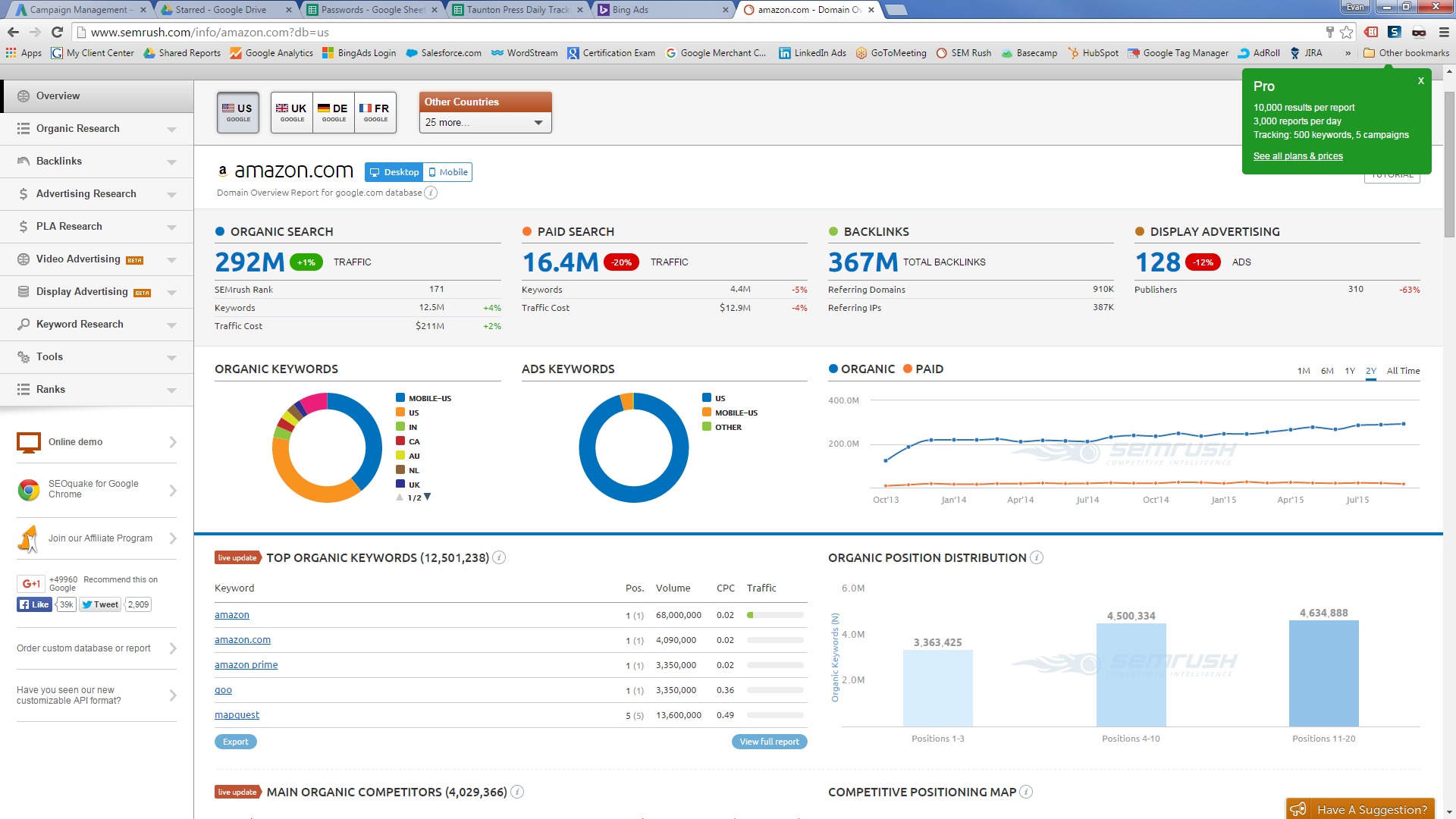The image size is (1456, 819).
Task: Click the Organic Research sidebar icon
Action: tap(22, 128)
